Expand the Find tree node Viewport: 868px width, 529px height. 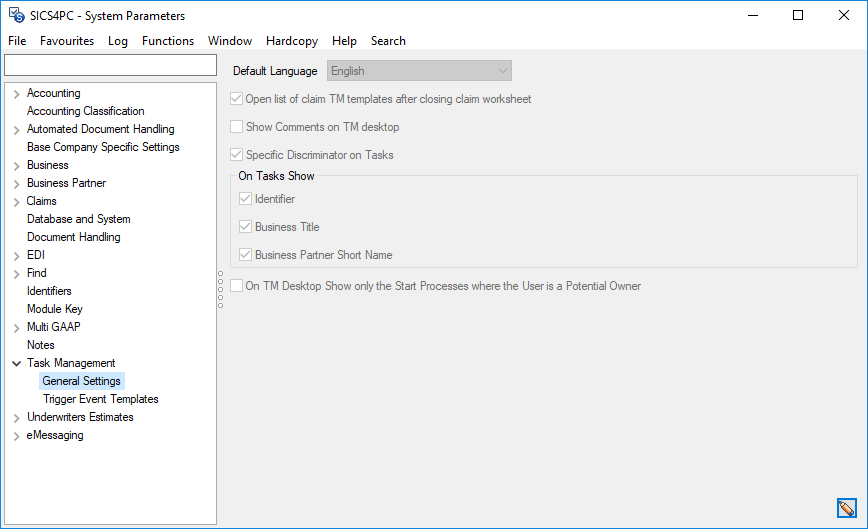[x=17, y=273]
